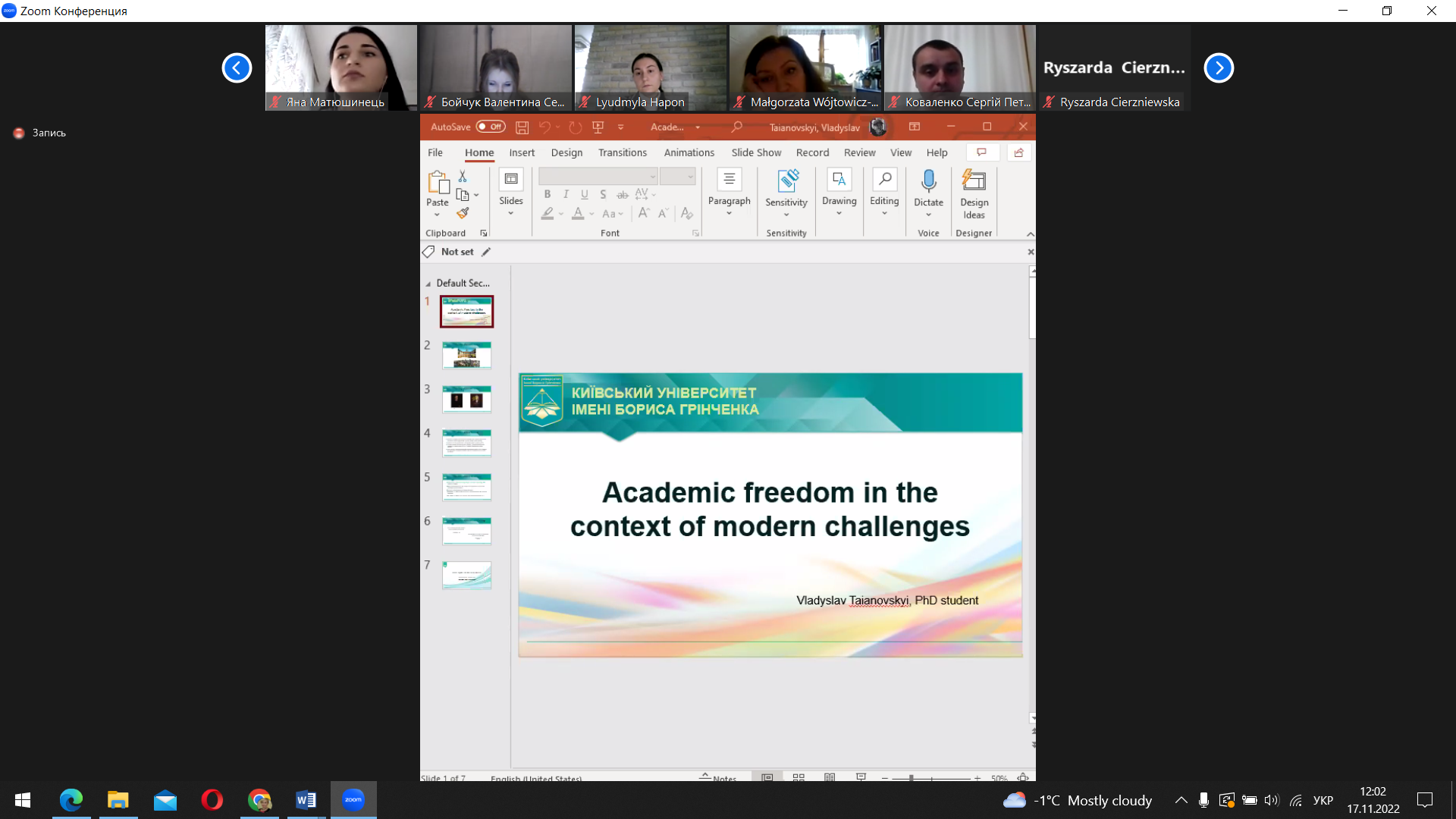Toggle Notes pane in status bar

(x=717, y=777)
